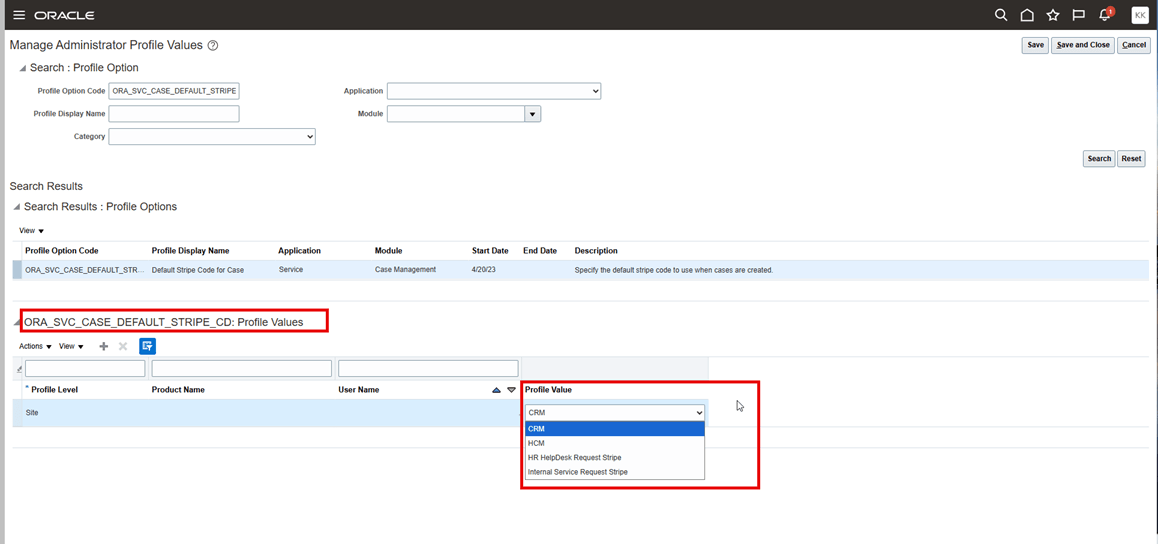Click 'Default Stripe Code for Case' cell
The height and width of the screenshot is (544, 1158).
pyautogui.click(x=198, y=270)
